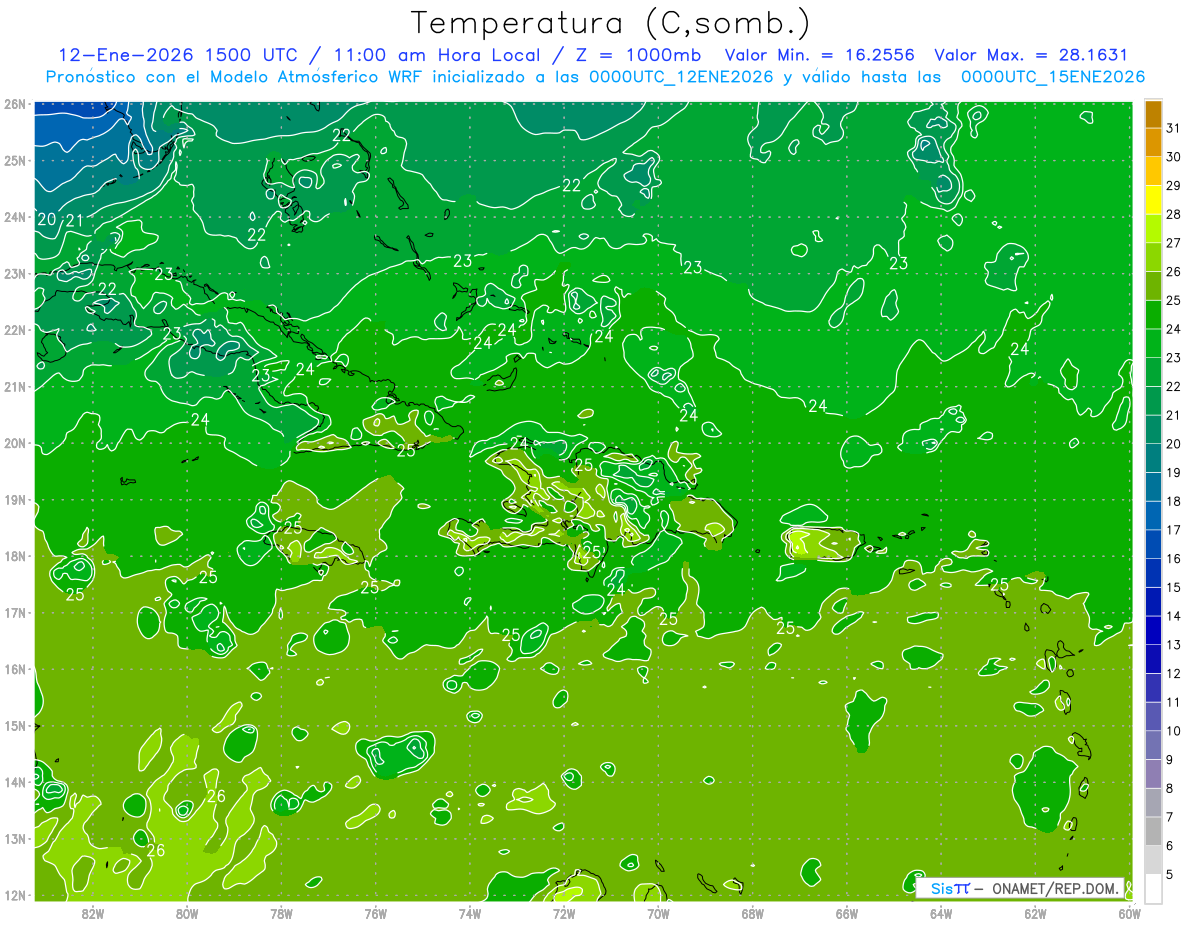1200x927 pixels.
Task: Click the green color bar segment between 24 and 25
Action: pyautogui.click(x=1153, y=315)
